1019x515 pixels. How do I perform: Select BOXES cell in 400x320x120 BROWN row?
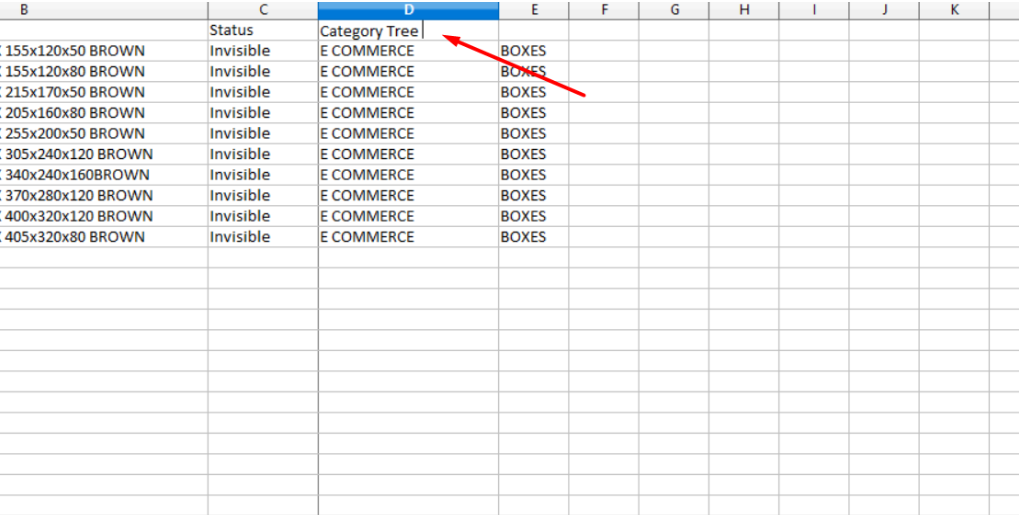[523, 216]
